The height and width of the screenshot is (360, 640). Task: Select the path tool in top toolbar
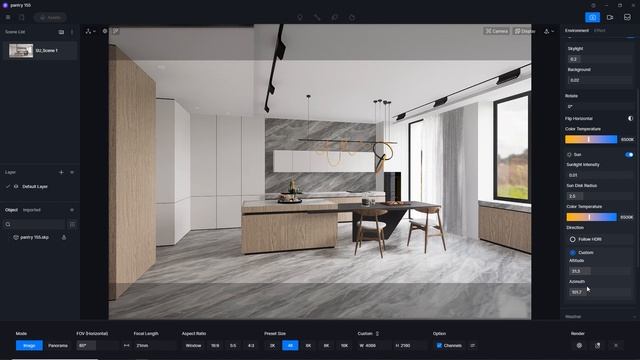(317, 18)
